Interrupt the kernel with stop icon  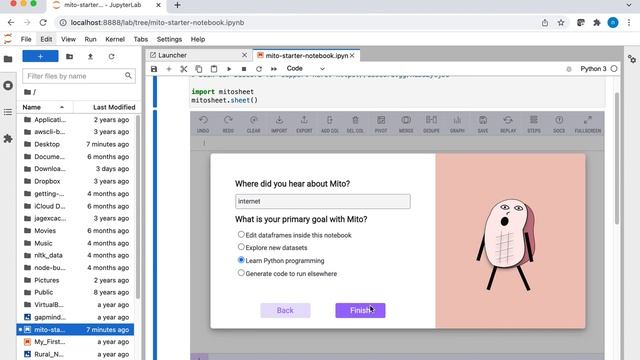click(x=244, y=69)
